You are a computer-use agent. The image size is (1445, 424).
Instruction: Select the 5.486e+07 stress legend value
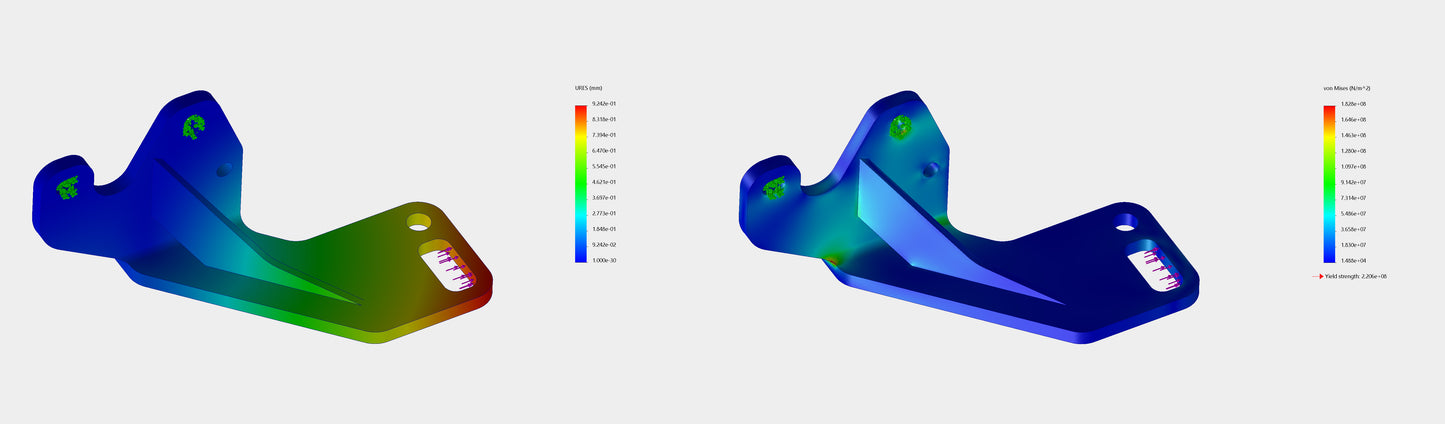(1353, 213)
